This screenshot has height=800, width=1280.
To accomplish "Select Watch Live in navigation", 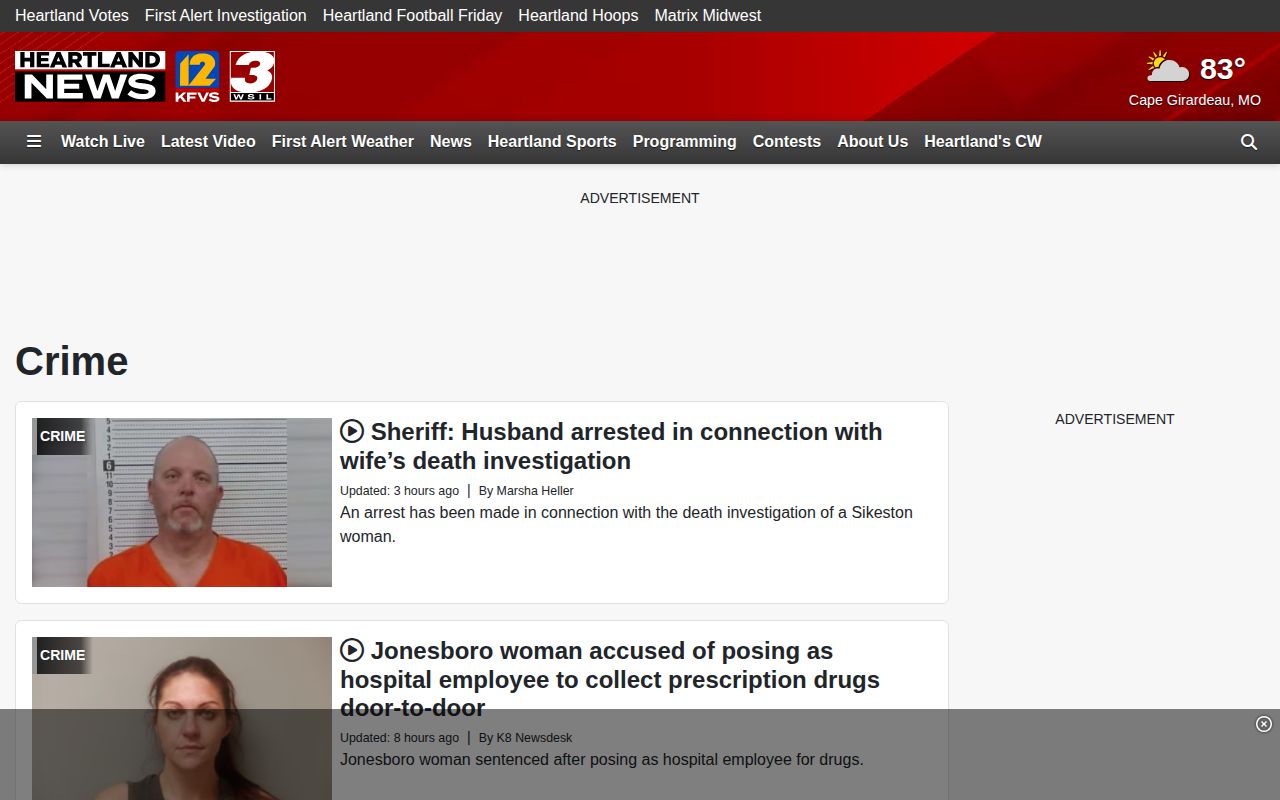I will tap(103, 141).
